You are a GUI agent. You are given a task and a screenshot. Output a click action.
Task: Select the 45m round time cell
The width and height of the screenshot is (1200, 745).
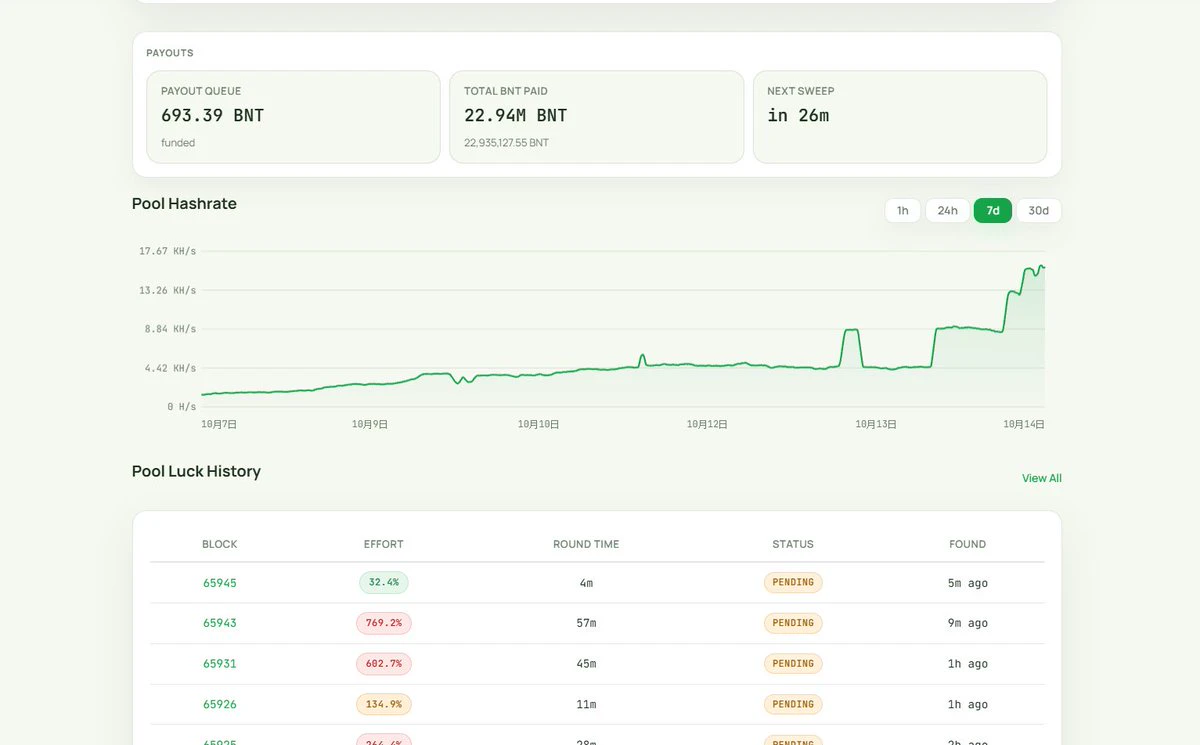[x=586, y=664]
